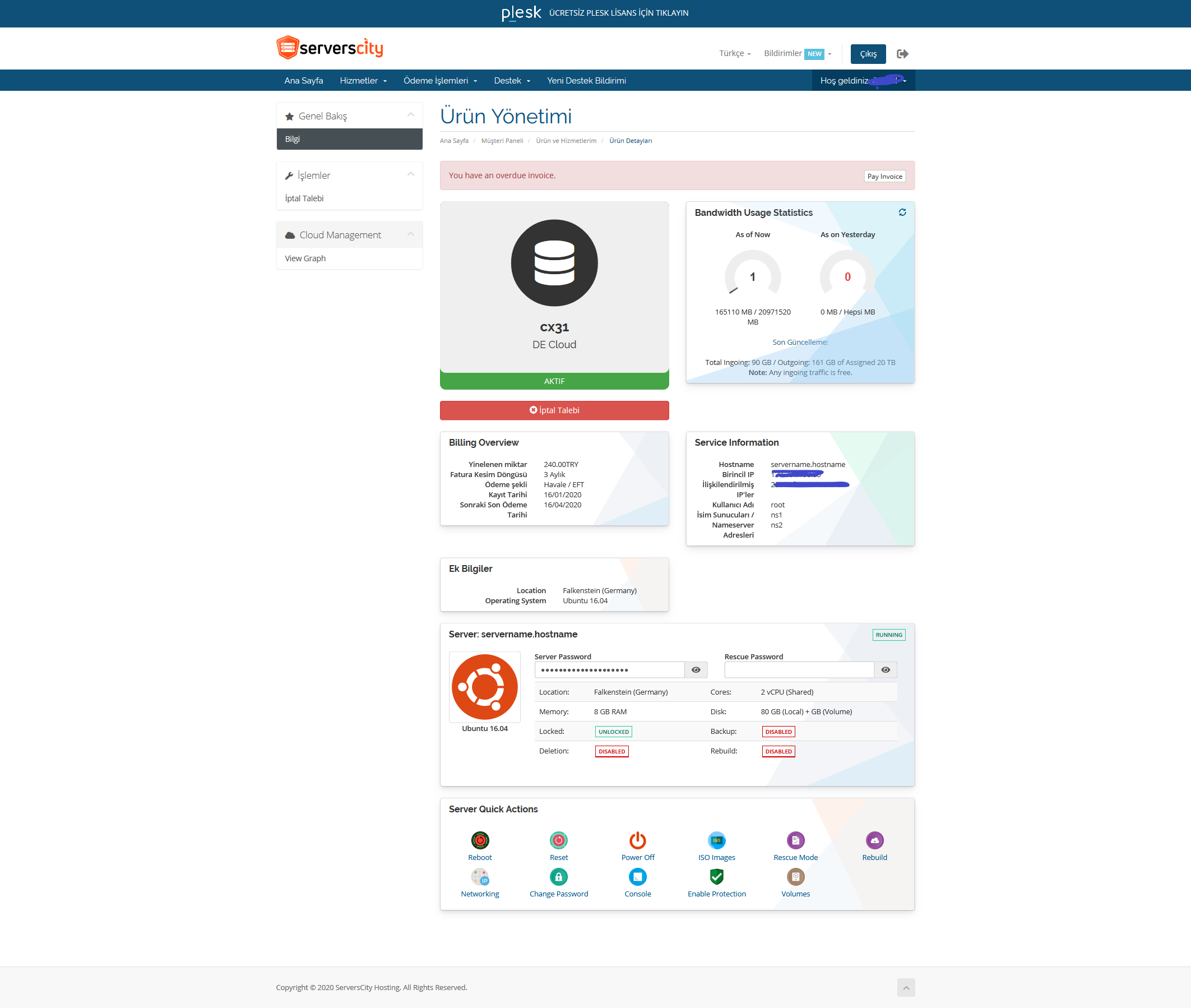
Task: Click the NEW notifications badge
Action: pyautogui.click(x=814, y=54)
